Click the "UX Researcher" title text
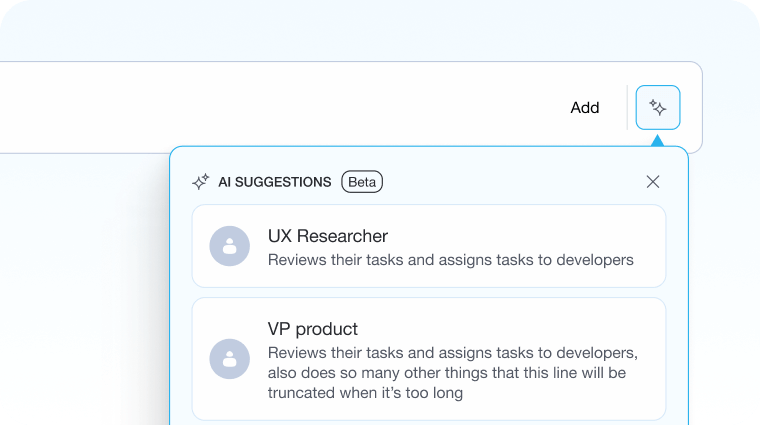760x425 pixels. 327,236
